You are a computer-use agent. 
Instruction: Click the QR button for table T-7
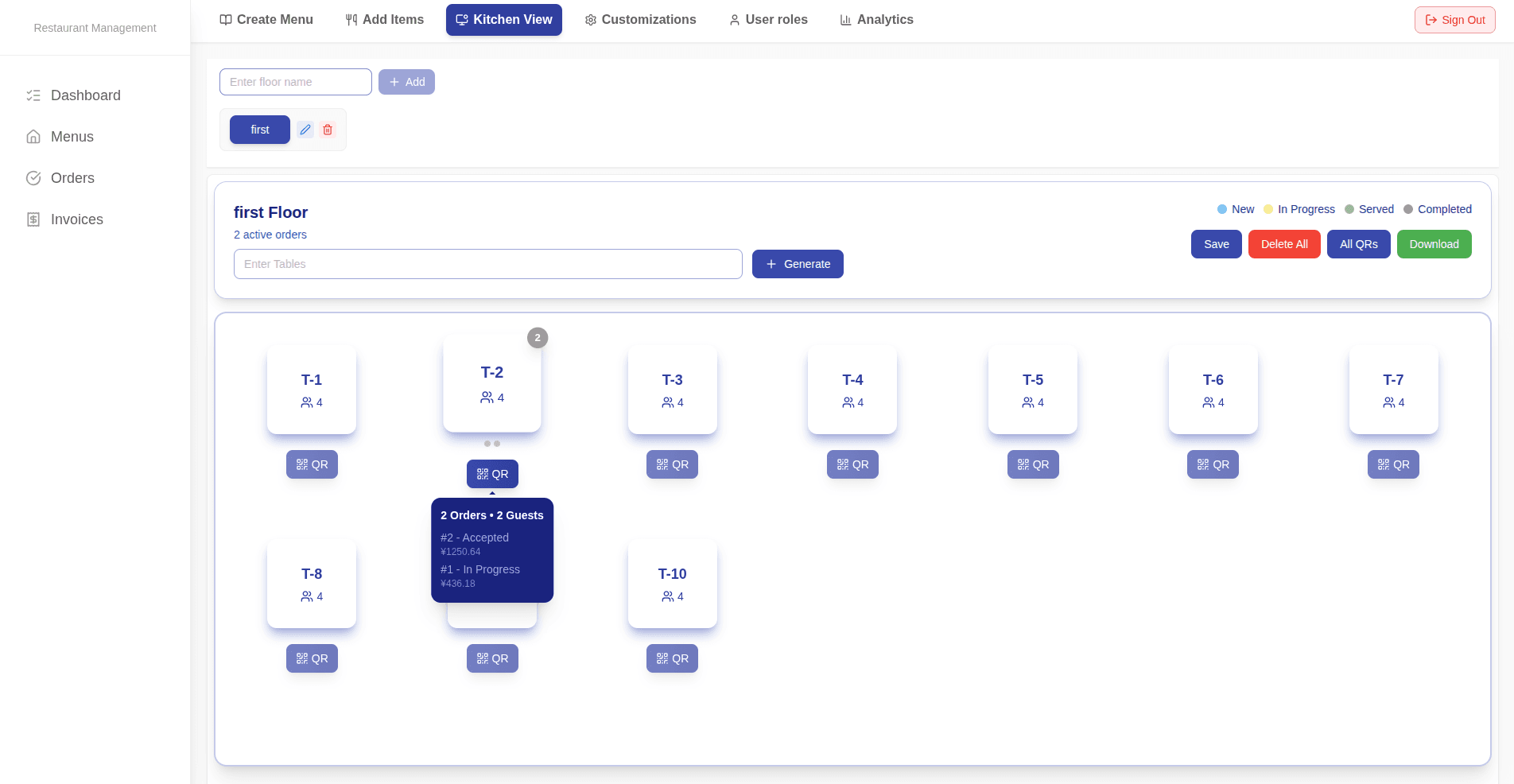(x=1393, y=464)
